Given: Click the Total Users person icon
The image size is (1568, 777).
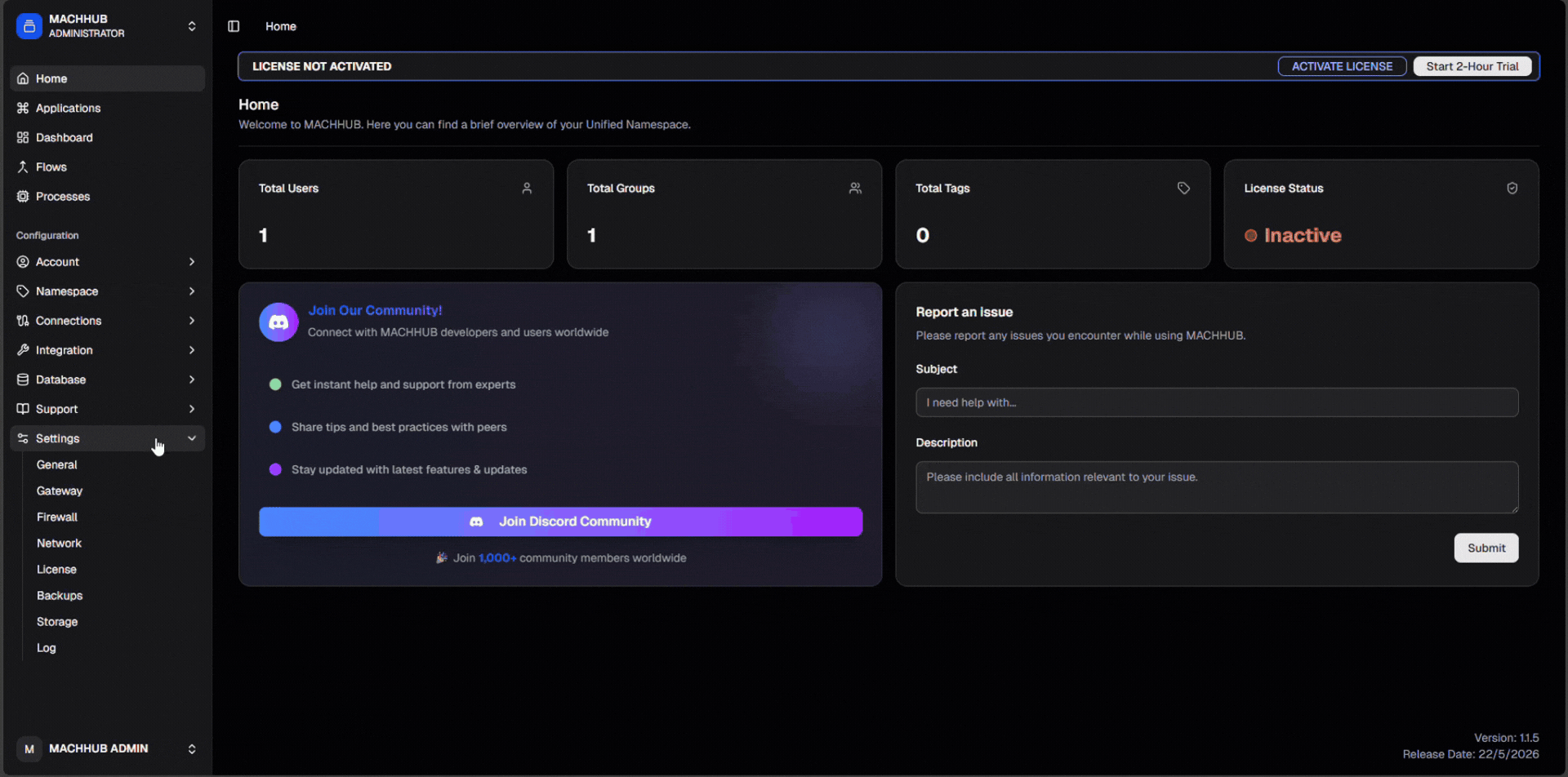Looking at the screenshot, I should coord(527,188).
